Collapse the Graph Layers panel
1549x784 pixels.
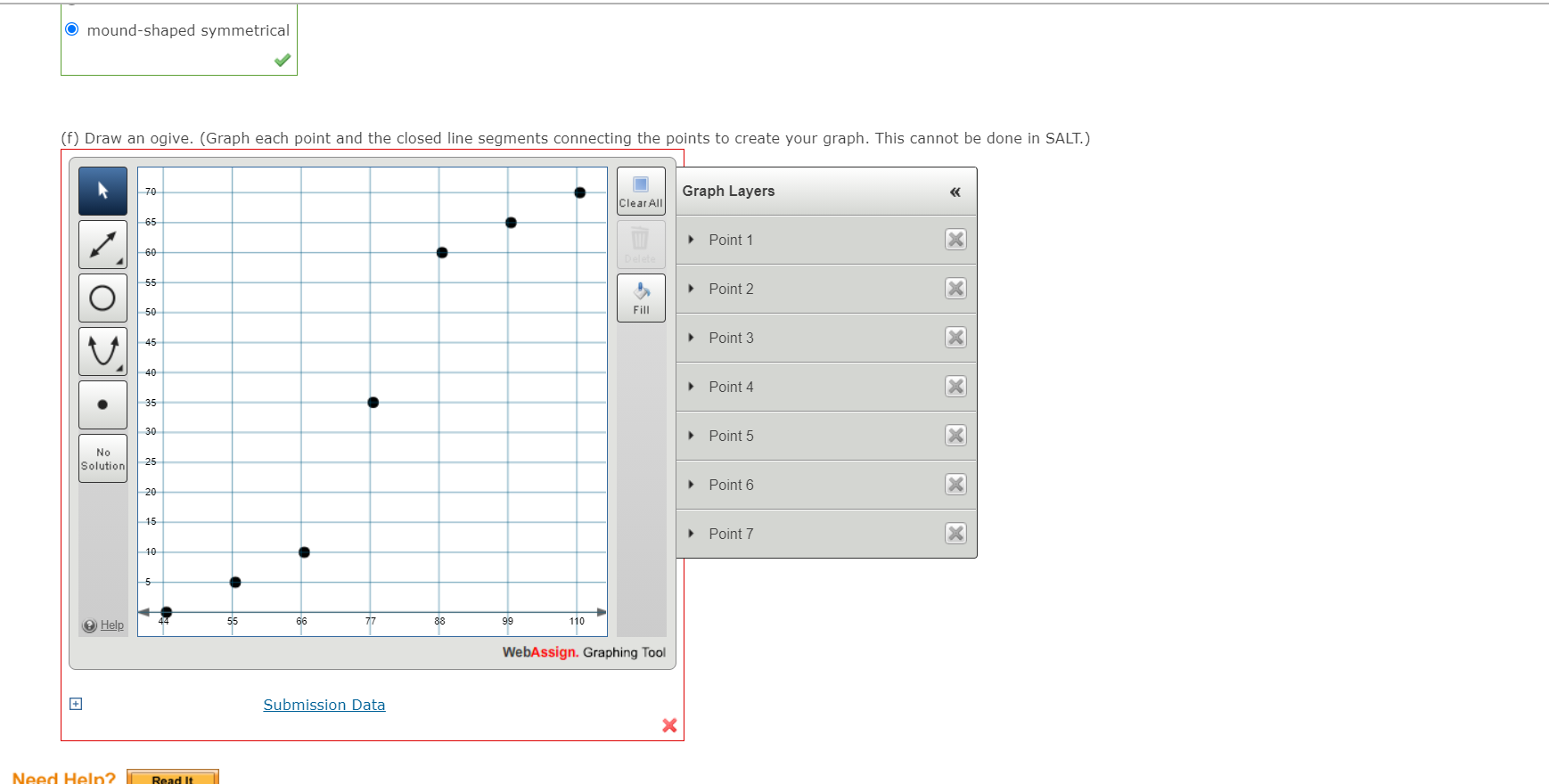955,192
